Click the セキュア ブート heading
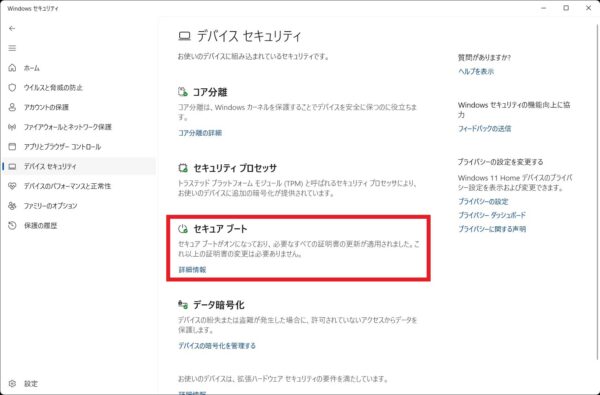600x395 pixels. click(x=220, y=229)
